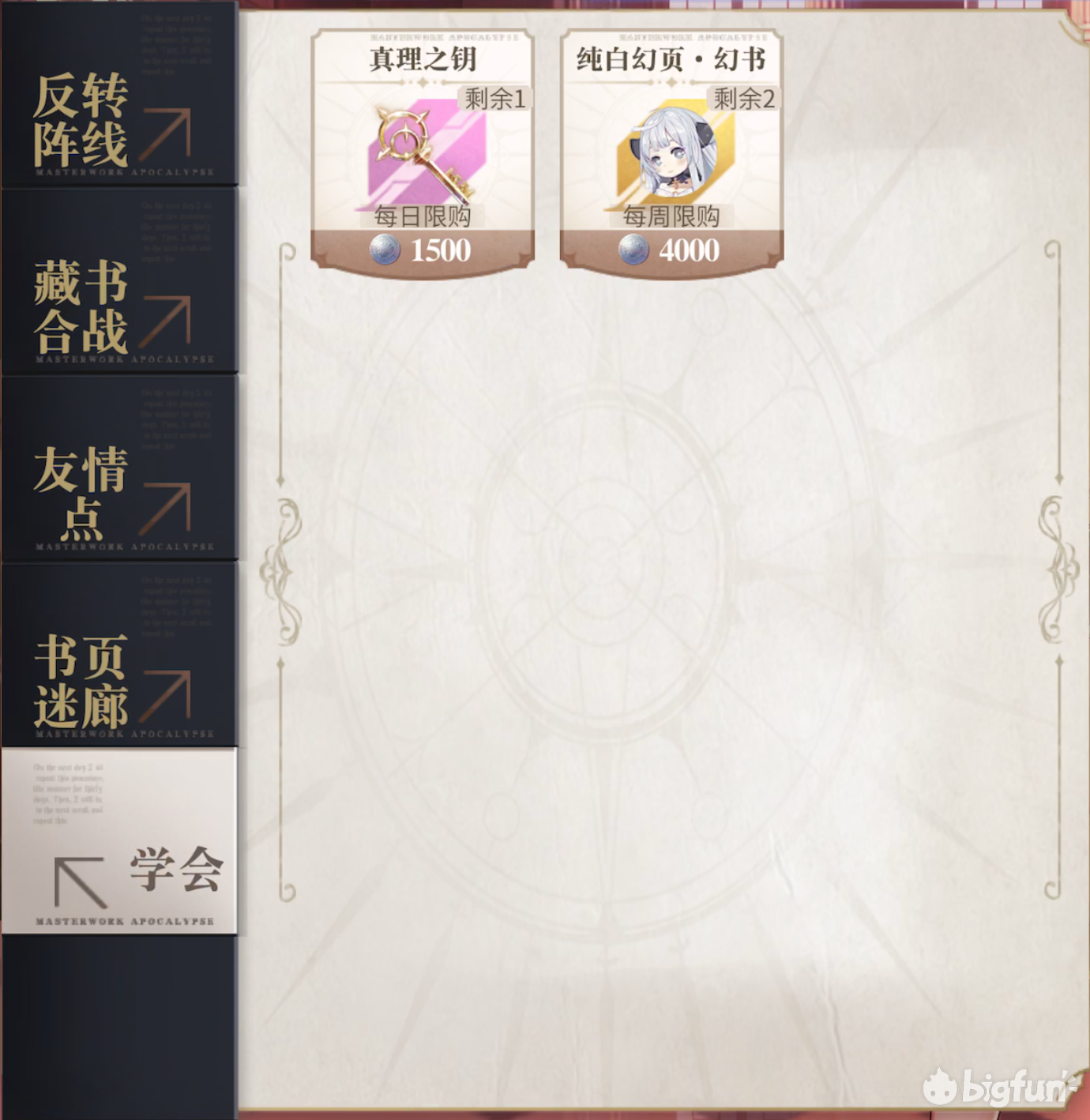The height and width of the screenshot is (1120, 1090).
Task: Select the golden key item icon
Action: [x=425, y=154]
